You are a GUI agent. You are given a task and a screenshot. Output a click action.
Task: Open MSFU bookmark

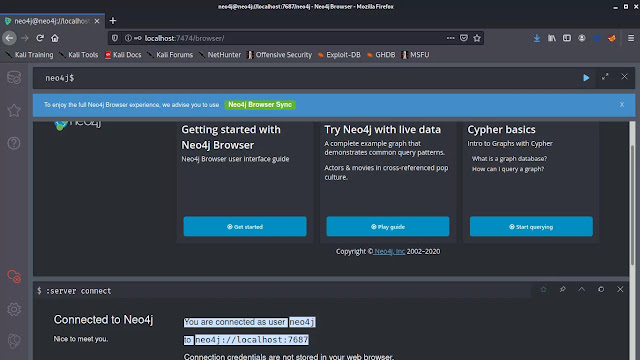[416, 55]
